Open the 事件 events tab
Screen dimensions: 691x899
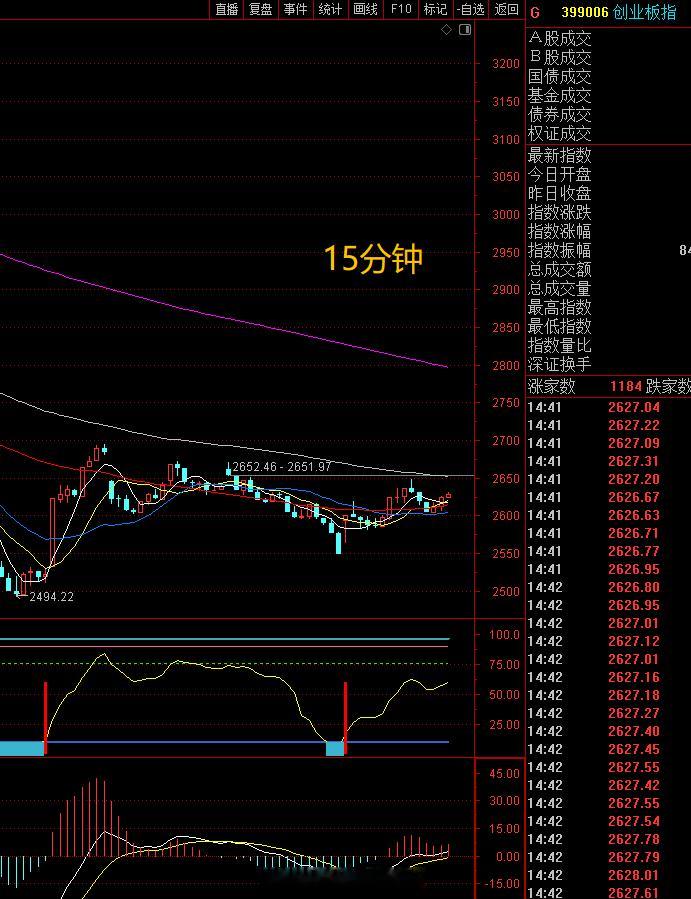click(x=295, y=10)
